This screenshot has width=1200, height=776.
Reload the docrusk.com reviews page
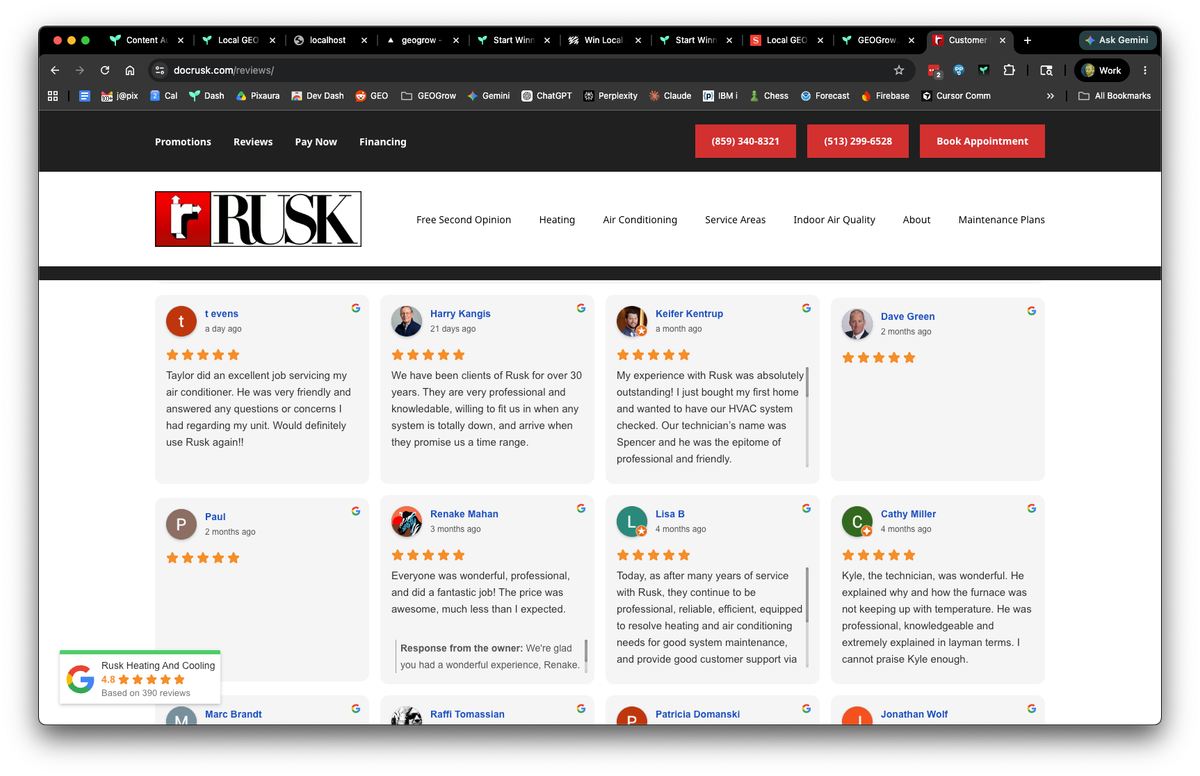pos(105,71)
